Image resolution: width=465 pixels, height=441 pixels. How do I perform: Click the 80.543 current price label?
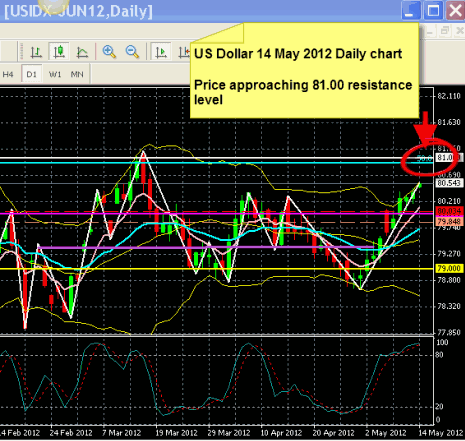(x=449, y=183)
